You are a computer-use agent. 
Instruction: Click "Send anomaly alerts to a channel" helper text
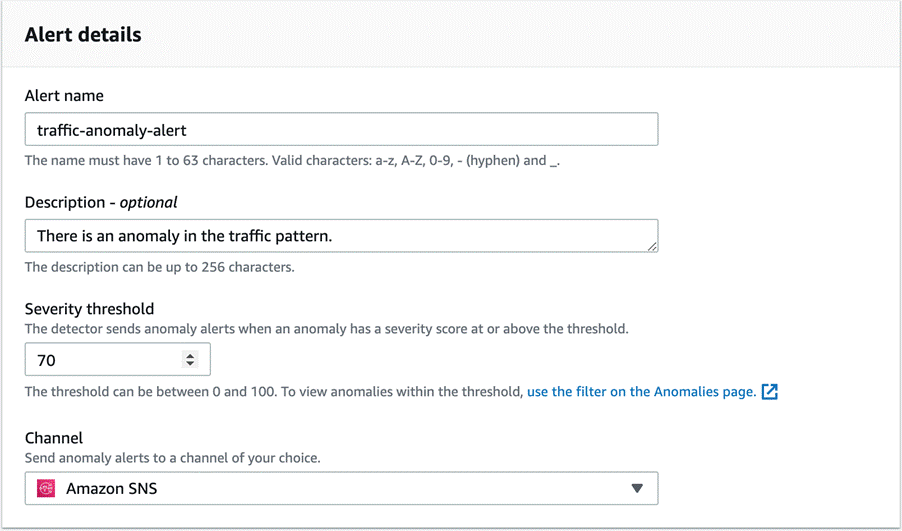[172, 458]
